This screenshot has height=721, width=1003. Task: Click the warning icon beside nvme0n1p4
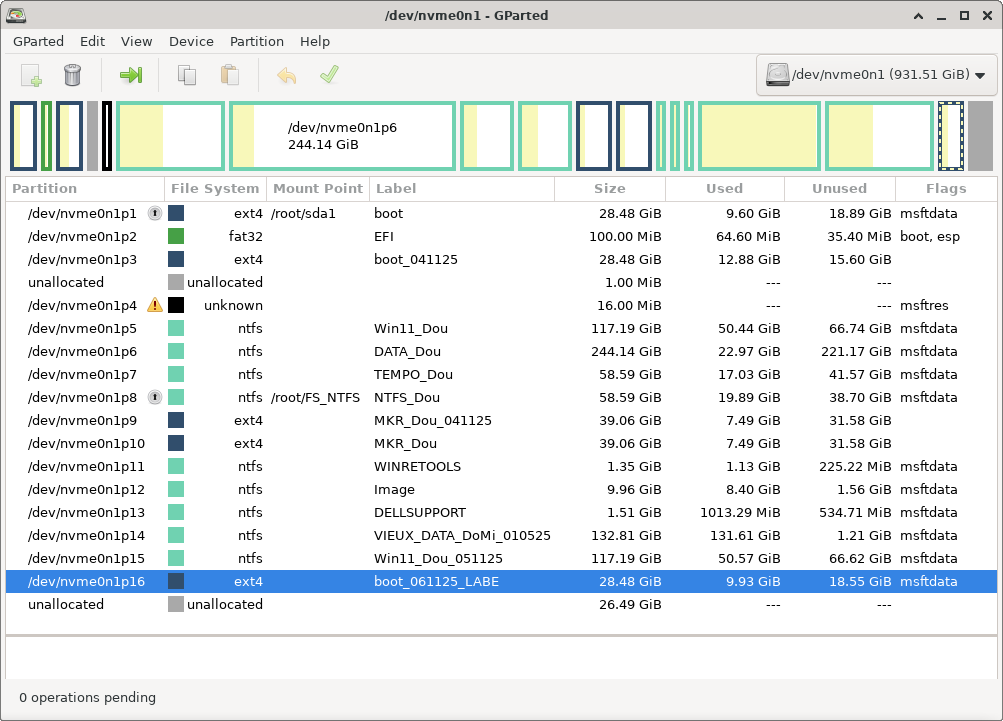click(155, 306)
